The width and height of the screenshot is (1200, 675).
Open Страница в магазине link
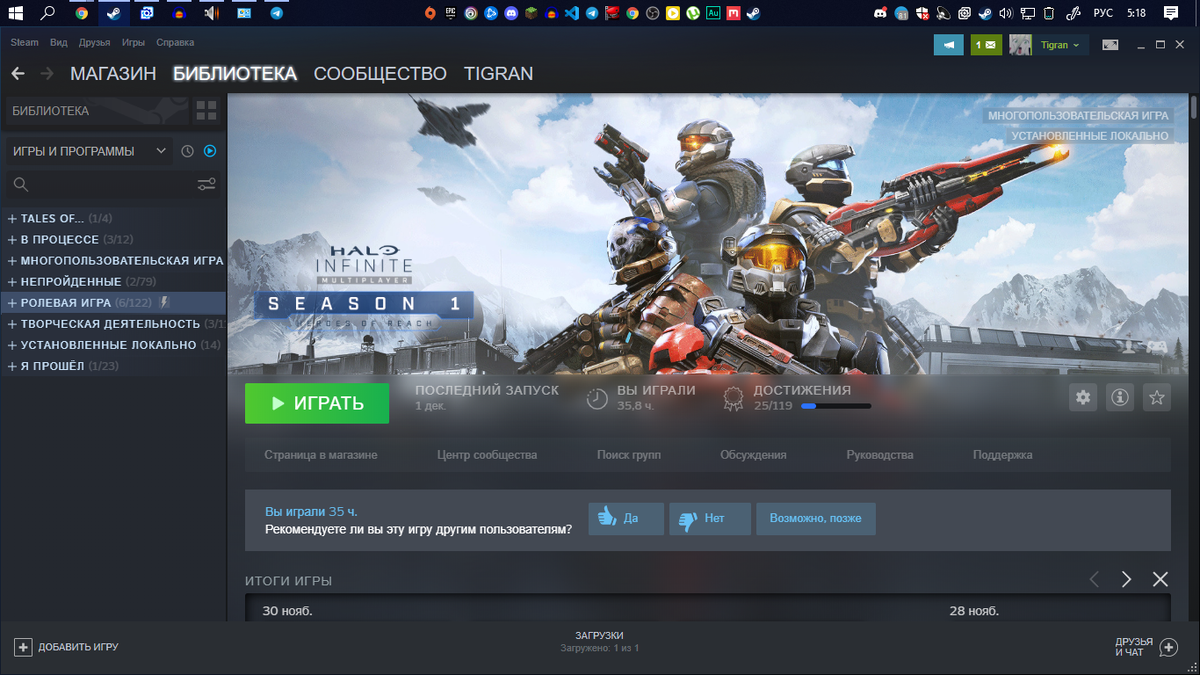[x=321, y=455]
